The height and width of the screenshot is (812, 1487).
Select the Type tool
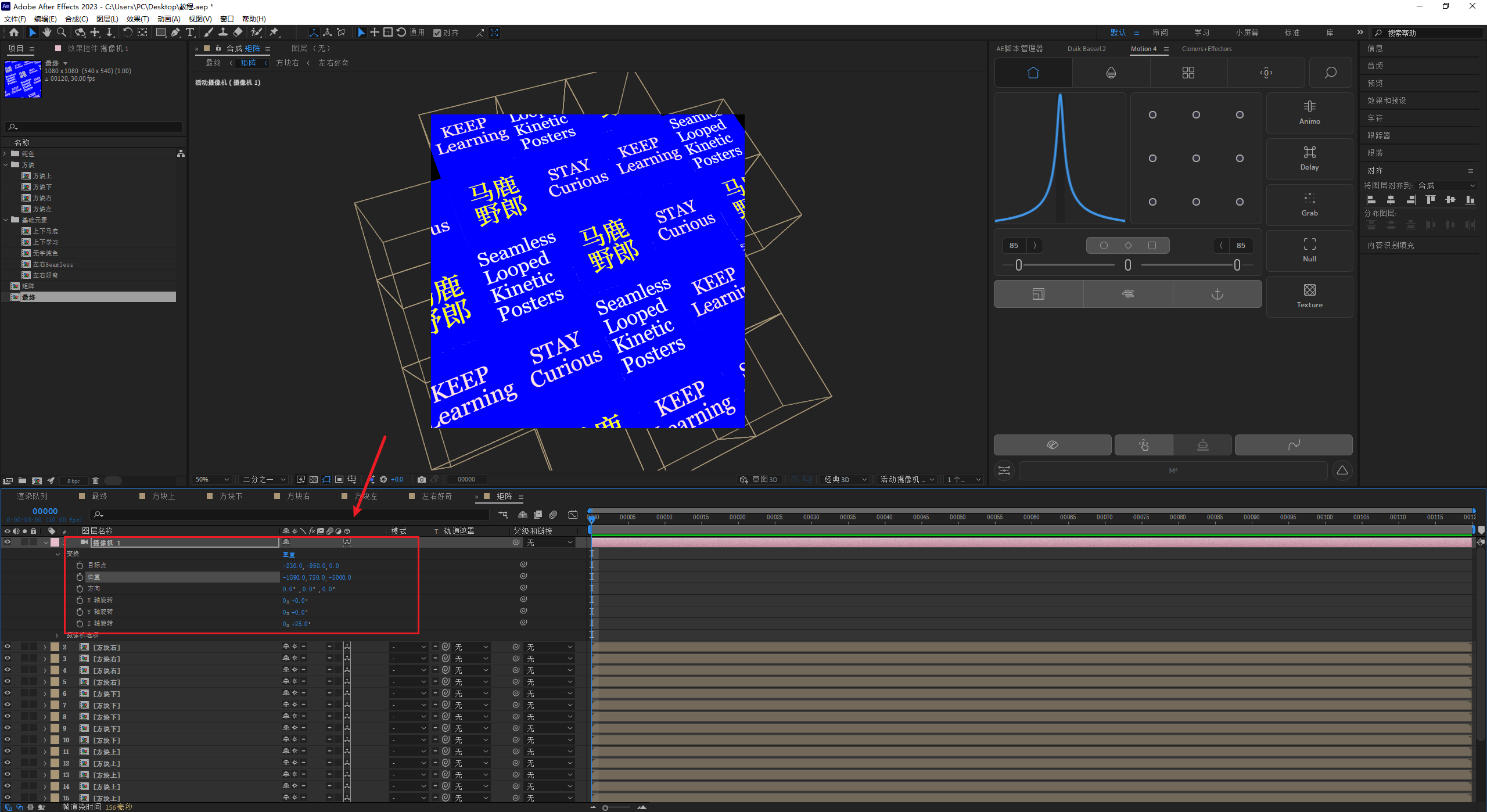[x=190, y=33]
